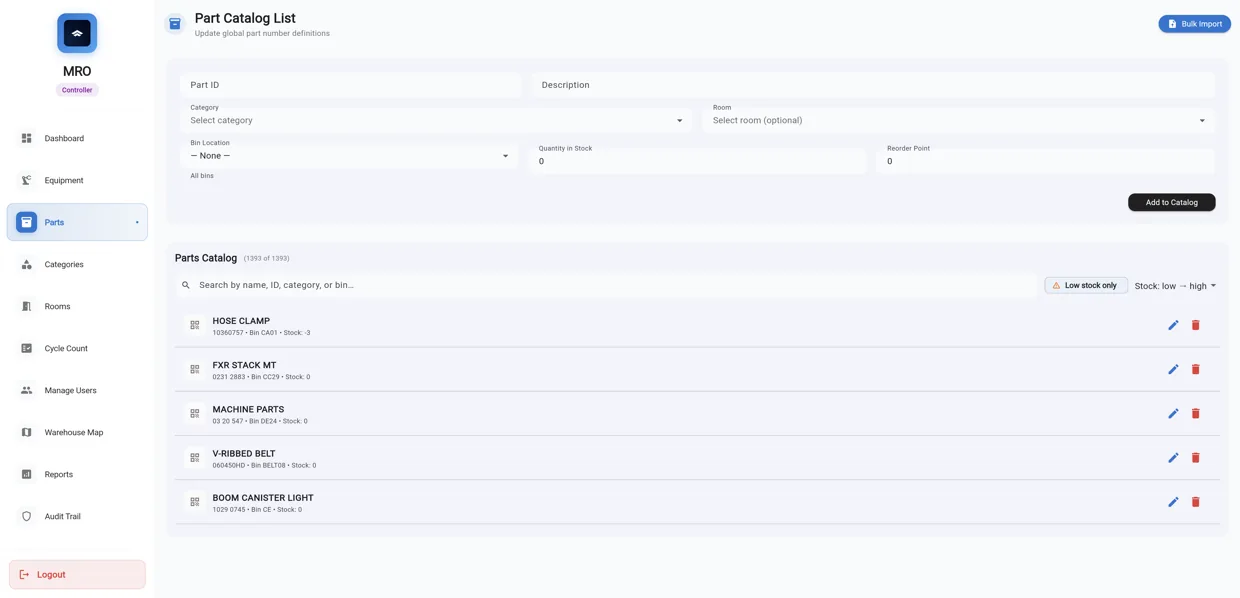The height and width of the screenshot is (598, 1240).
Task: Open the Bin Location dropdown
Action: tap(350, 155)
